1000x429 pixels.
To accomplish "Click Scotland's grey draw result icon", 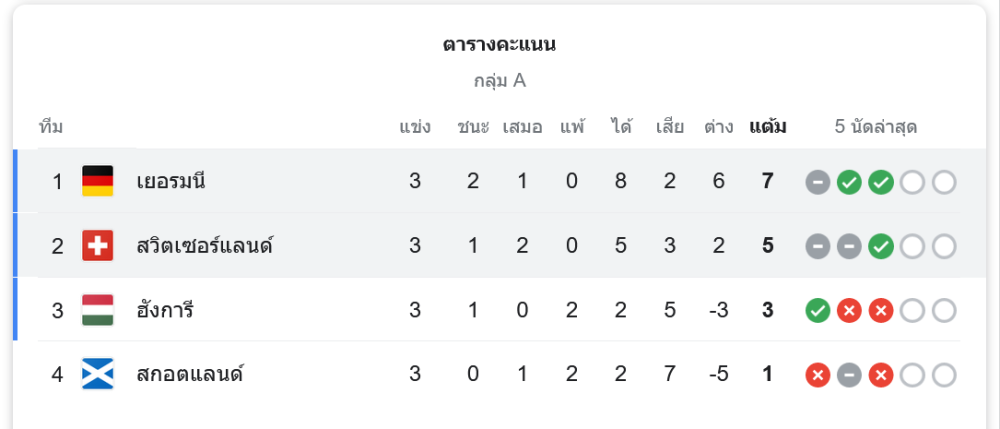I will [849, 375].
